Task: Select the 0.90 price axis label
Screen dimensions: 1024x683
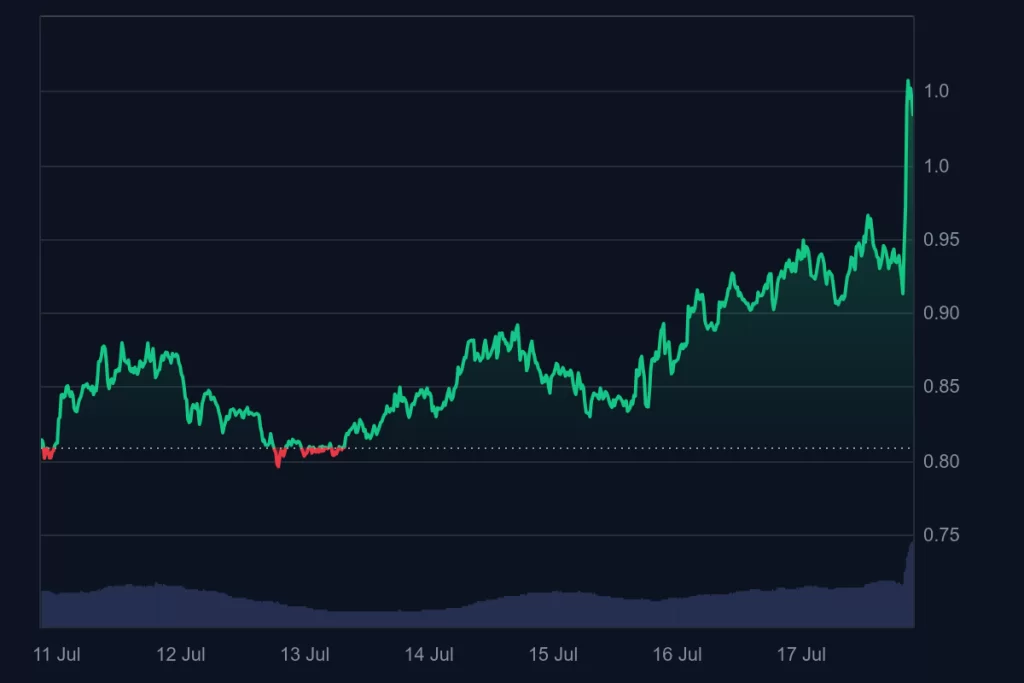Action: pyautogui.click(x=940, y=313)
